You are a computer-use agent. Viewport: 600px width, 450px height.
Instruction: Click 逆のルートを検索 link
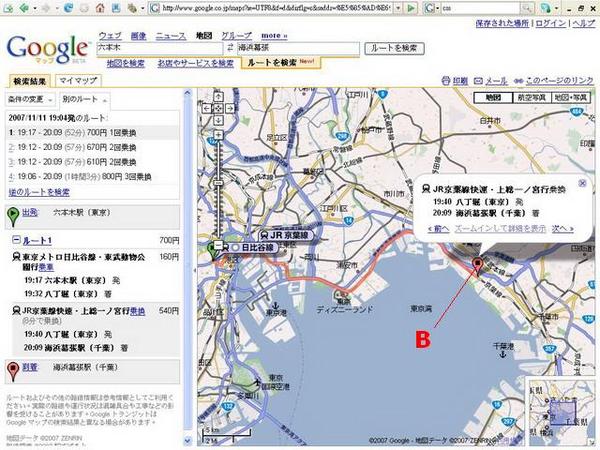pos(39,192)
